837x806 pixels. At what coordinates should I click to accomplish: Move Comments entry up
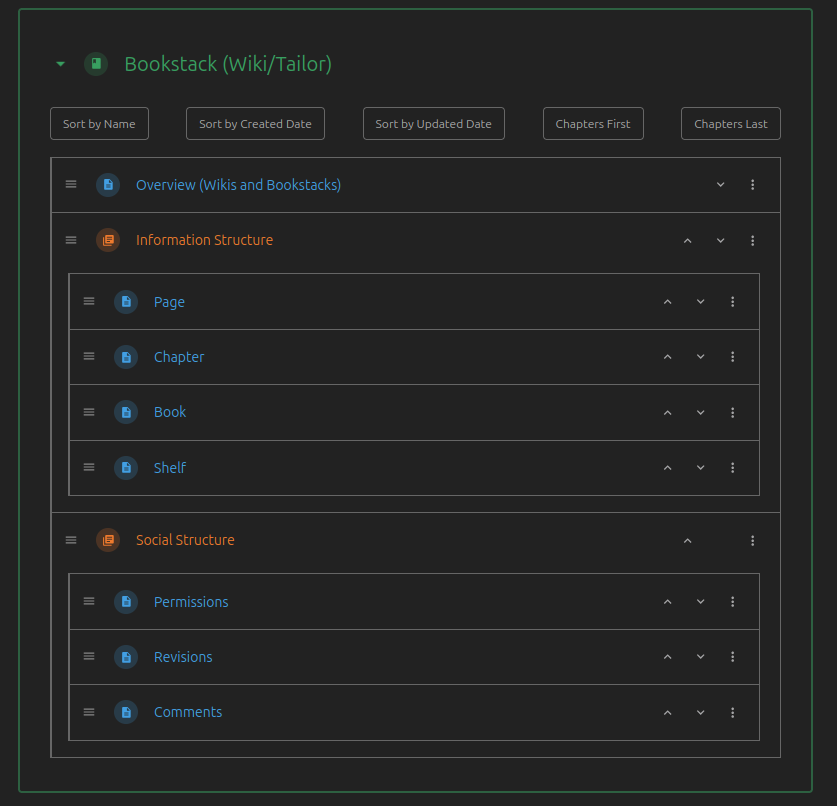tap(667, 713)
